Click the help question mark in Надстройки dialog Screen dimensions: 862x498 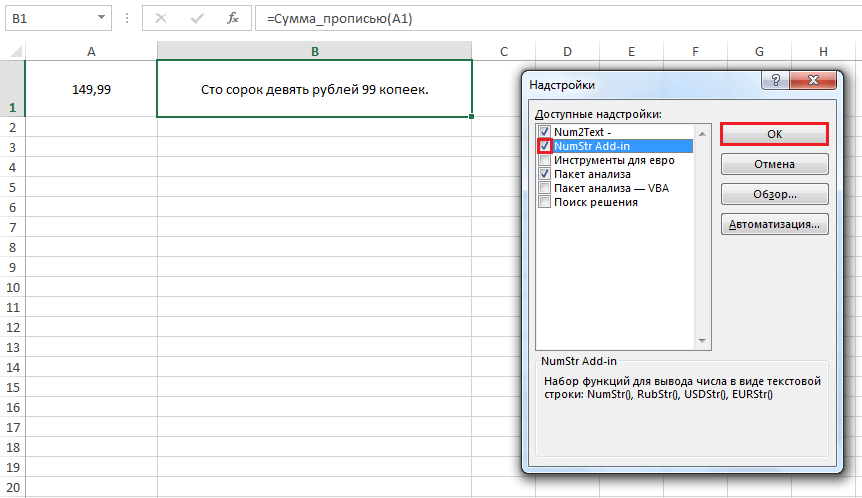point(773,85)
